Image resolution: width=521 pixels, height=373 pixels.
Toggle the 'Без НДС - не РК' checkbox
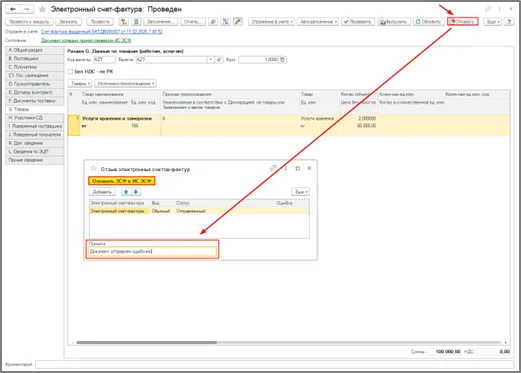click(x=70, y=71)
